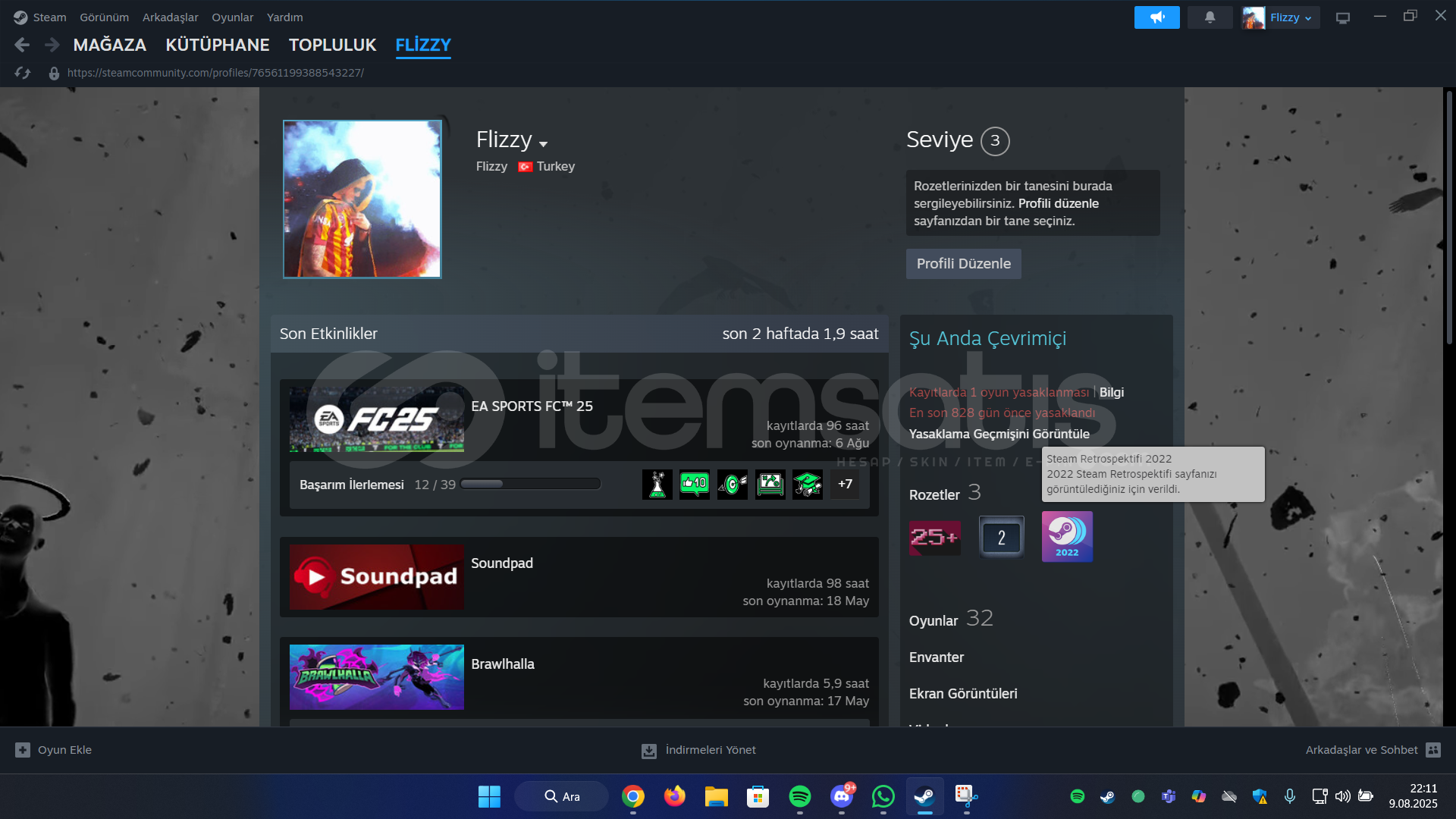Image resolution: width=1456 pixels, height=819 pixels.
Task: Open WhatsApp from the taskbar
Action: point(883,796)
